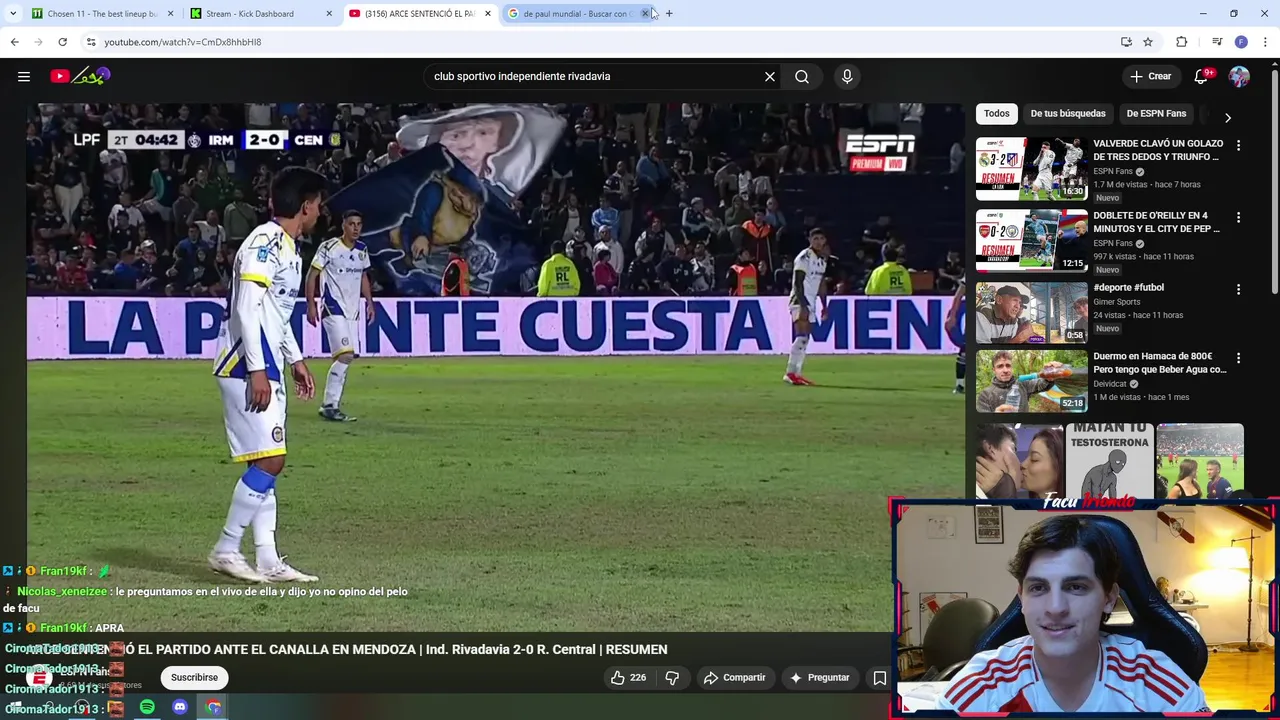The image size is (1280, 720).
Task: Open Discord from the taskbar
Action: (180, 707)
